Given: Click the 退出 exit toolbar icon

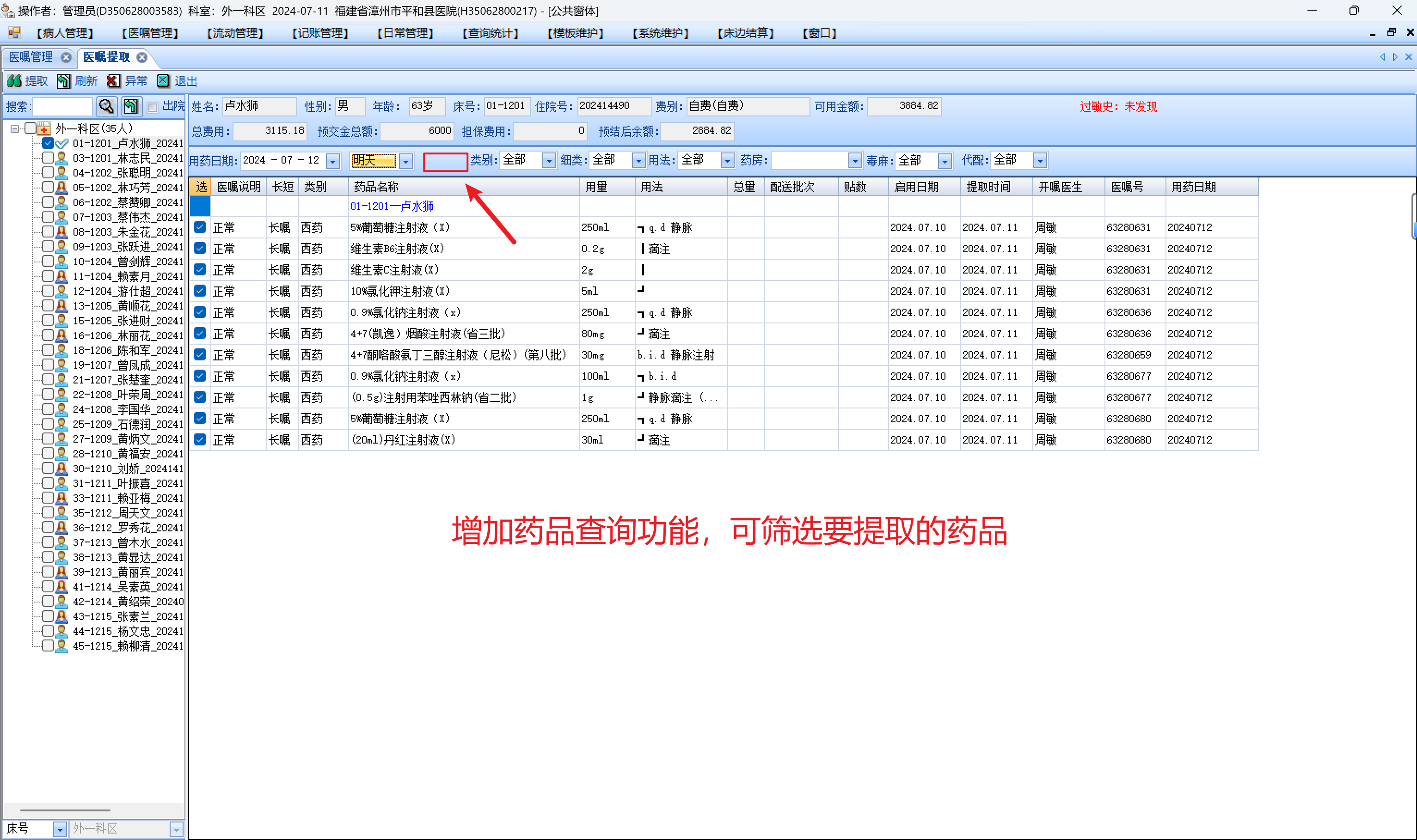Looking at the screenshot, I should pos(163,81).
